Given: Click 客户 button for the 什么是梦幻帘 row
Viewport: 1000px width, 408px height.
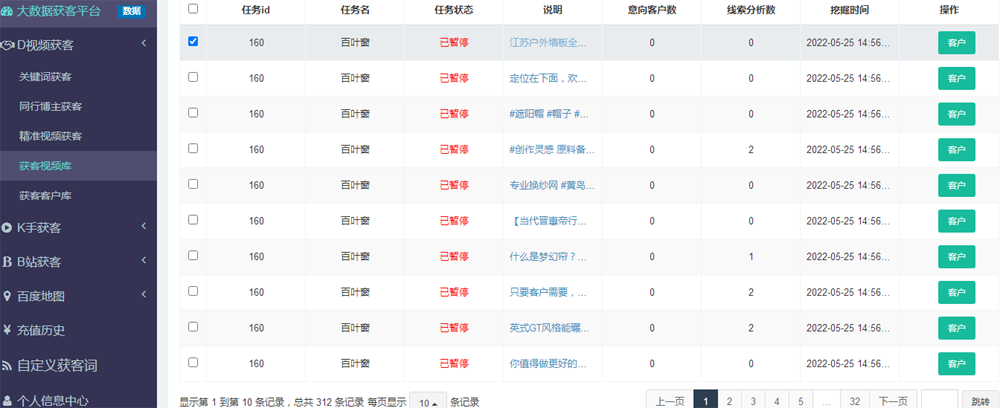Looking at the screenshot, I should (x=956, y=257).
